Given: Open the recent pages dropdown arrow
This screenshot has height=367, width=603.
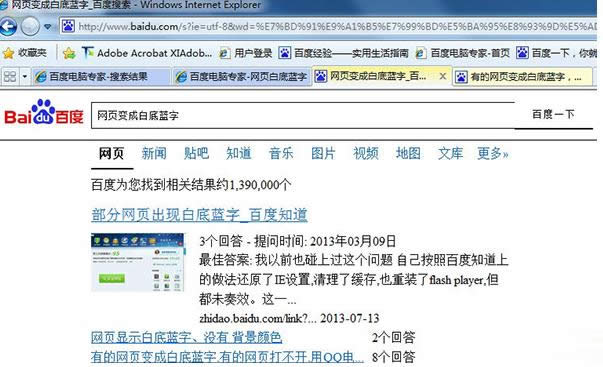Looking at the screenshot, I should pyautogui.click(x=48, y=27).
